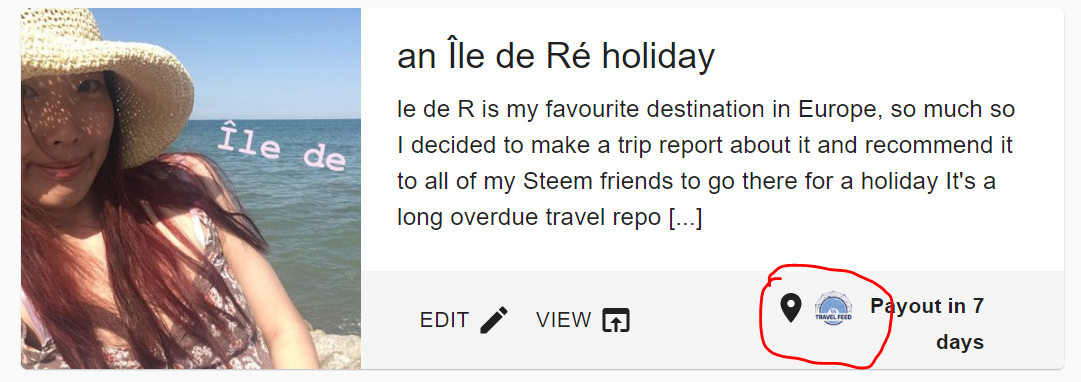Click the black location pin icon
1081x382 pixels.
(x=790, y=308)
